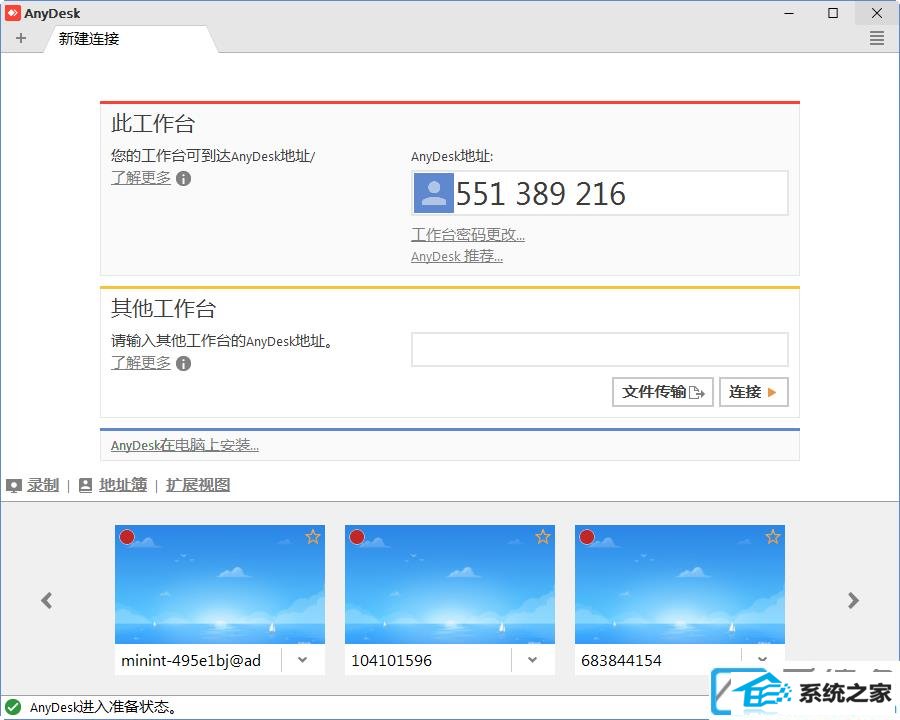Click status text AnyDesk进入准备状态
Screen dimensions: 900x720
[x=103, y=707]
